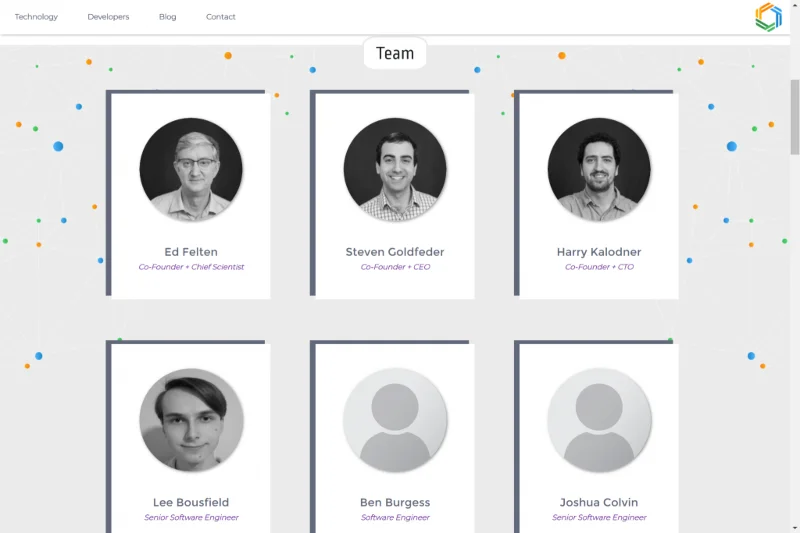Go to the Developers page
Image resolution: width=800 pixels, height=533 pixels.
tap(108, 17)
